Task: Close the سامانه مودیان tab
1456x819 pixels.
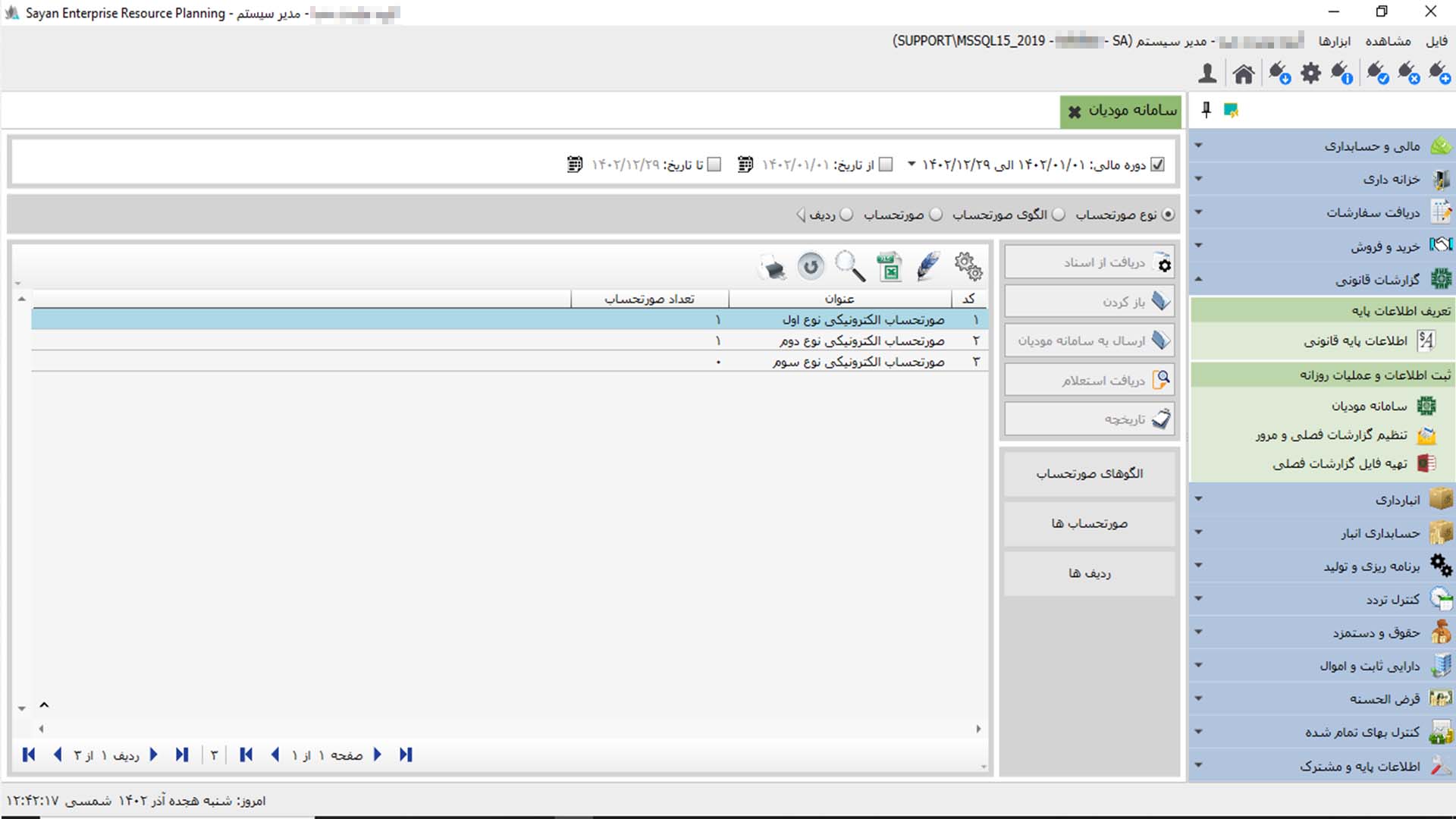Action: [x=1074, y=112]
